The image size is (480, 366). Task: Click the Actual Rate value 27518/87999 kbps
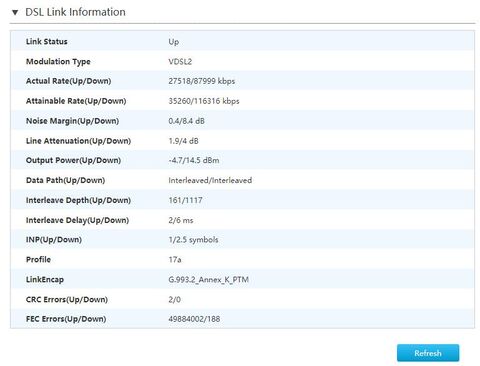tap(202, 81)
